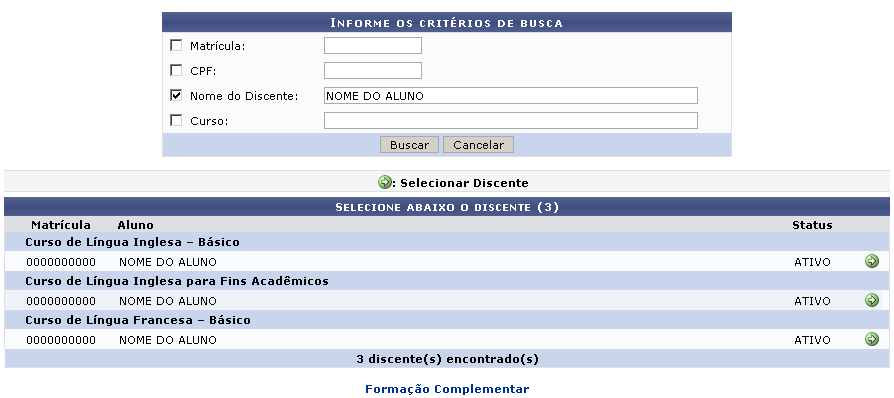The width and height of the screenshot is (894, 398).
Task: Click the Cancelar button
Action: coord(478,145)
